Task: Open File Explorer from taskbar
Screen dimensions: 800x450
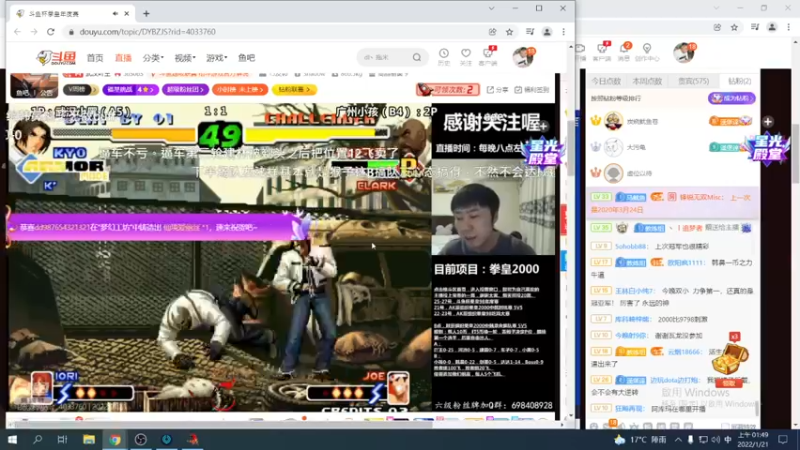Action: click(89, 439)
